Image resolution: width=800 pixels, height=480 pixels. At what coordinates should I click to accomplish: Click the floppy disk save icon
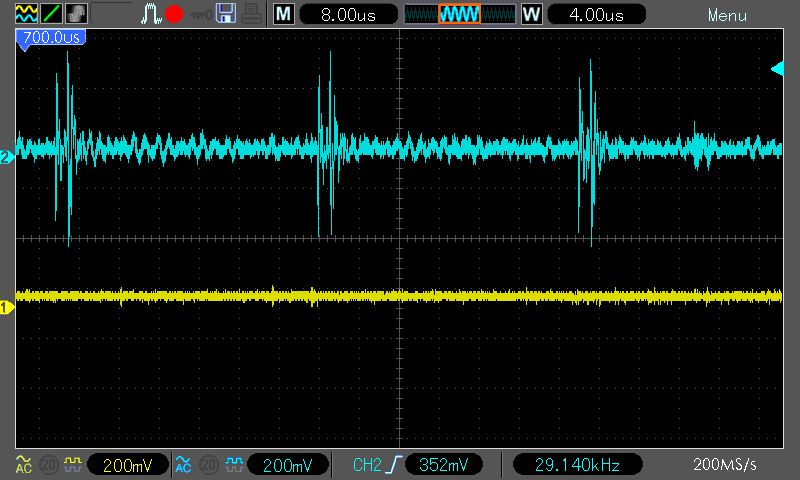coord(227,15)
